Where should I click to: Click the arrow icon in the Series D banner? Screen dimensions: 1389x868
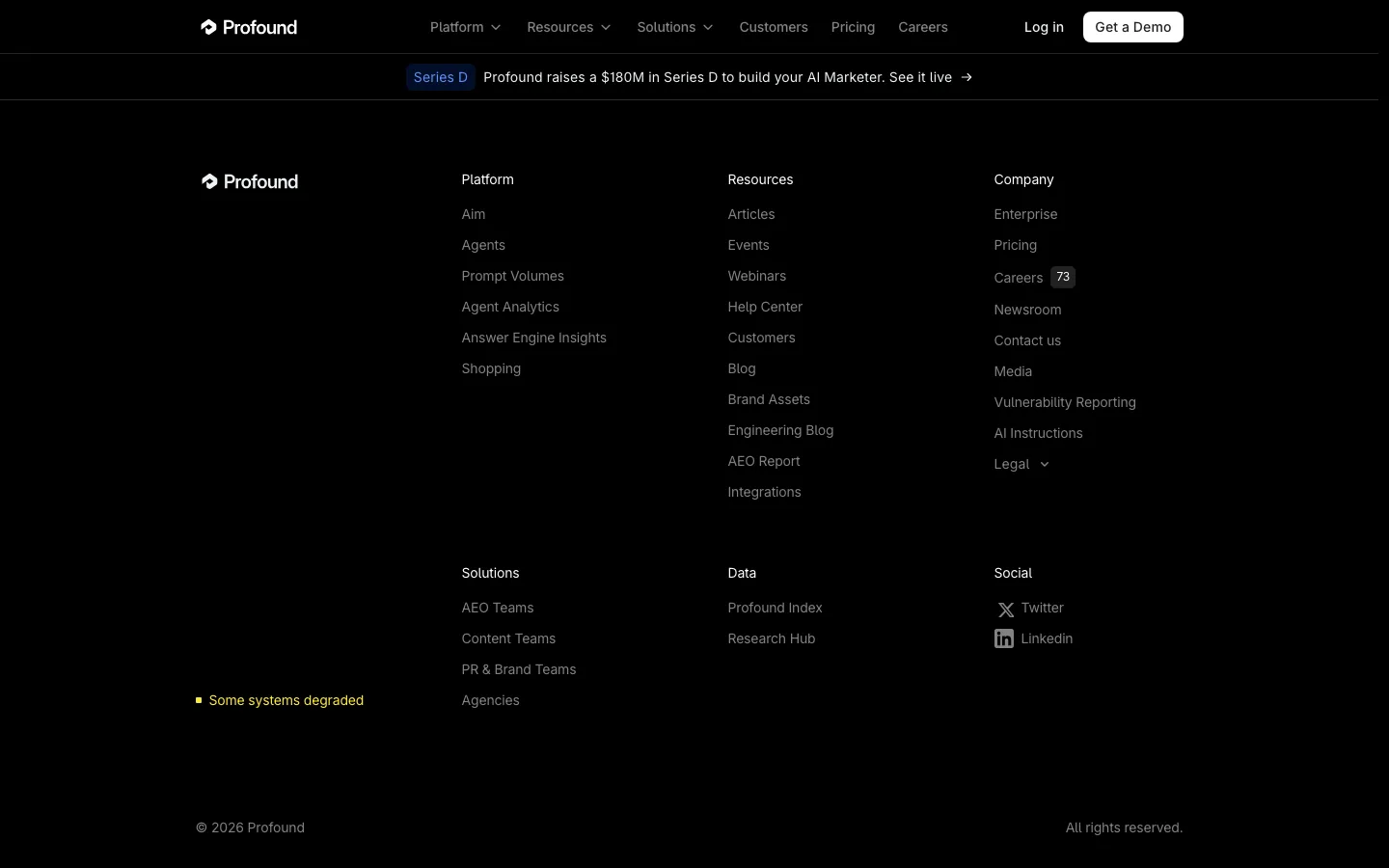(967, 77)
